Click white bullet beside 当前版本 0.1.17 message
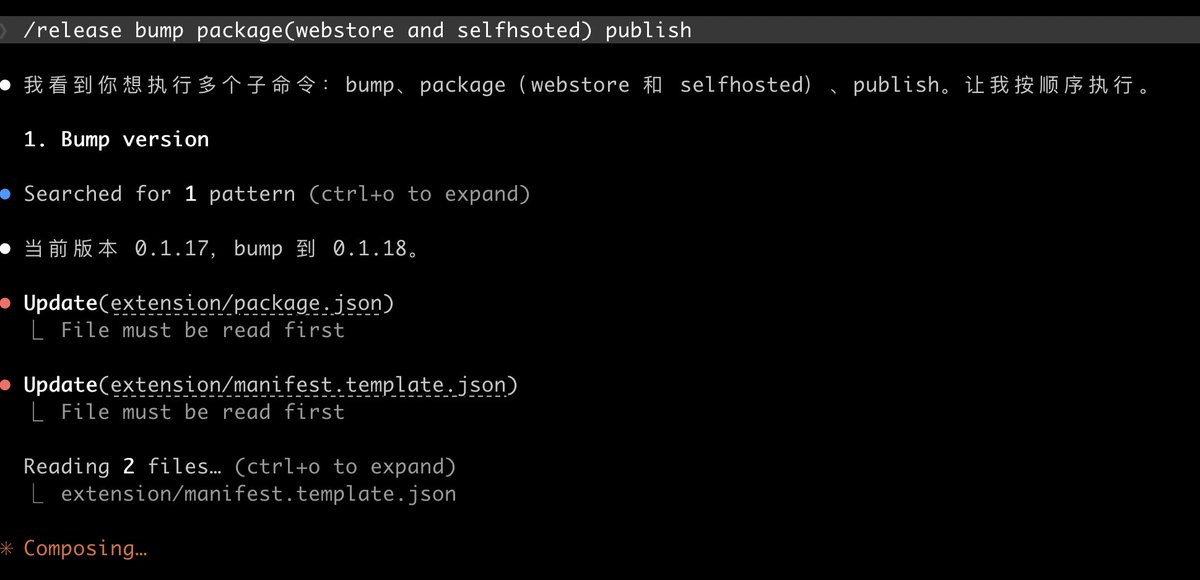This screenshot has height=580, width=1200. [6, 249]
